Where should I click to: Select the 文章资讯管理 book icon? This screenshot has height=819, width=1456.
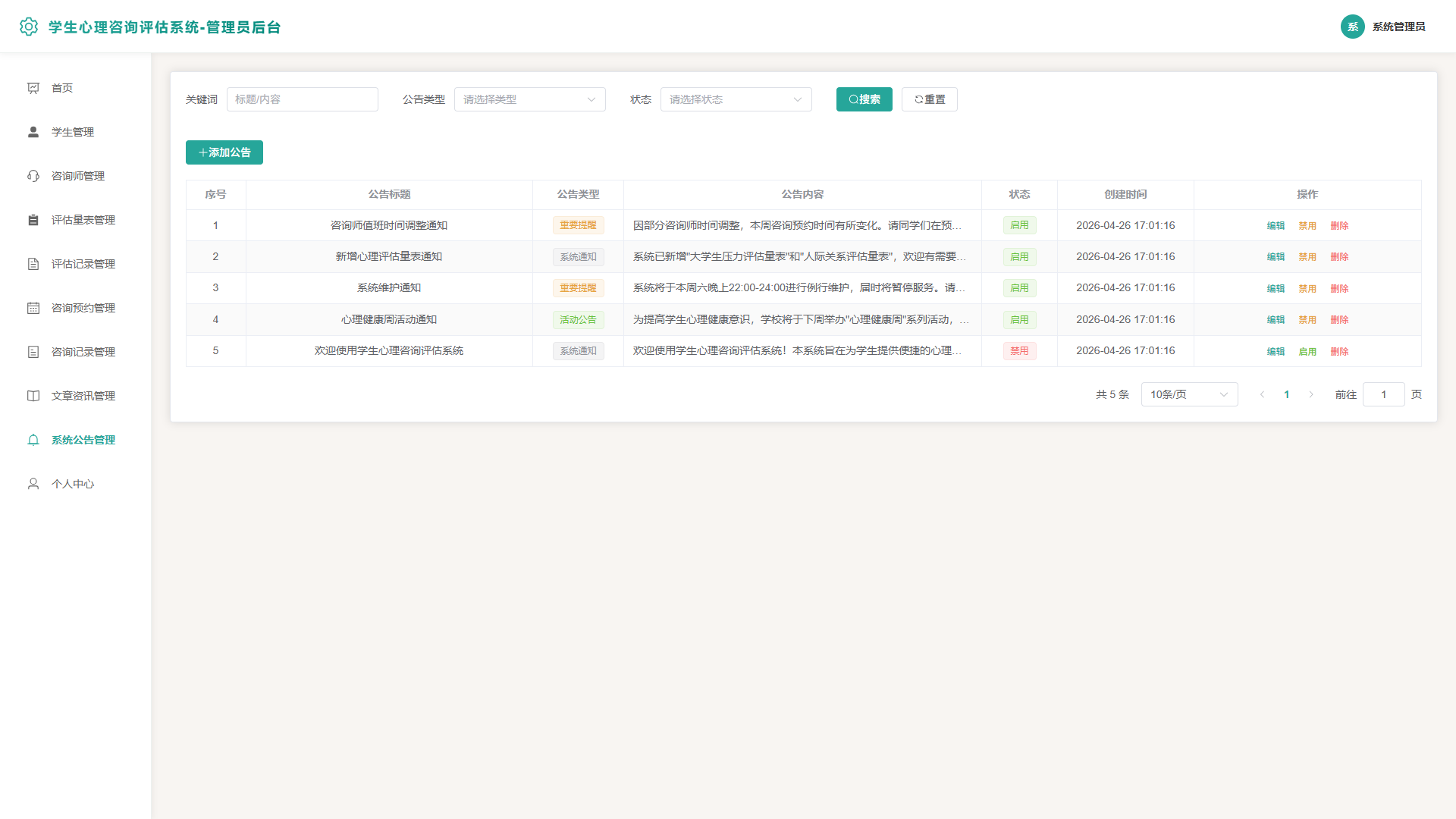click(33, 396)
